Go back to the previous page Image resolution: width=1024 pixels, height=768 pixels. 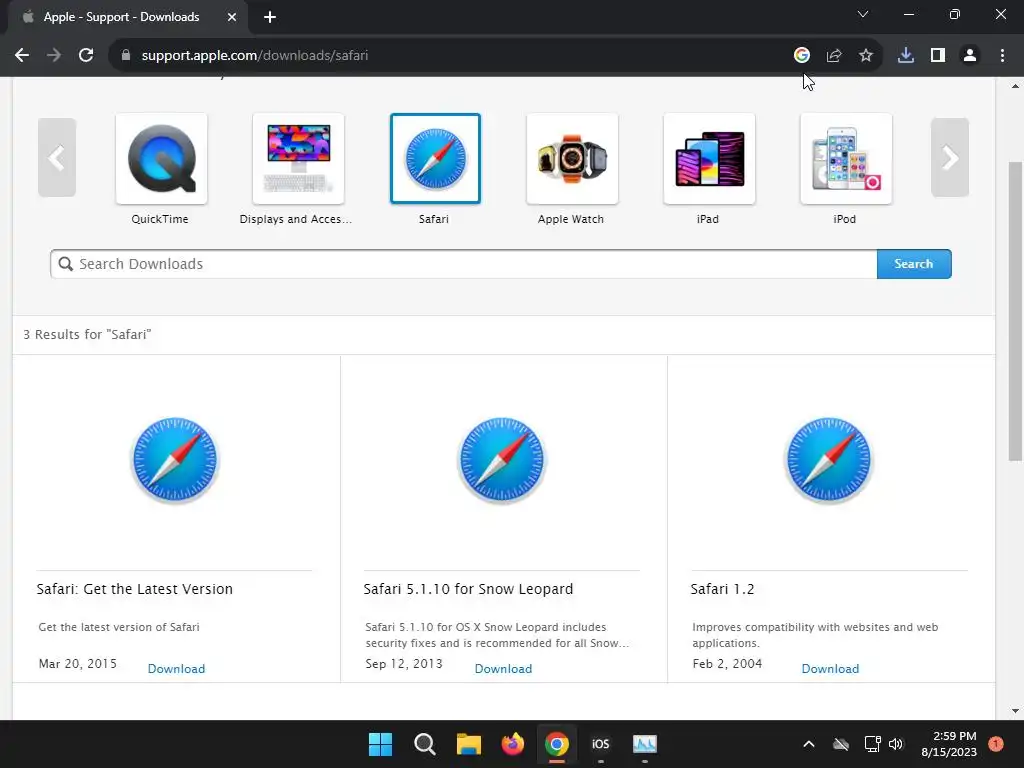(22, 56)
